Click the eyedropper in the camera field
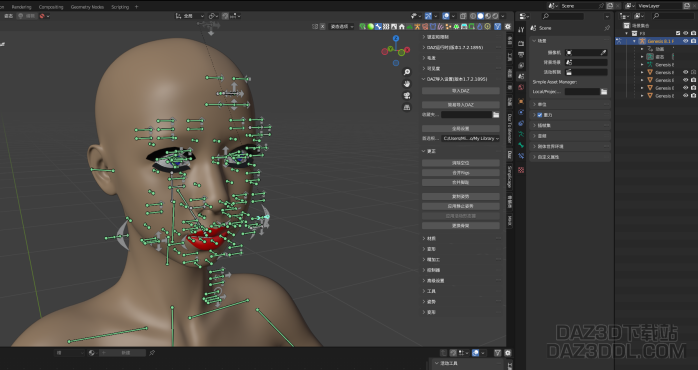698x370 pixels. click(x=603, y=53)
